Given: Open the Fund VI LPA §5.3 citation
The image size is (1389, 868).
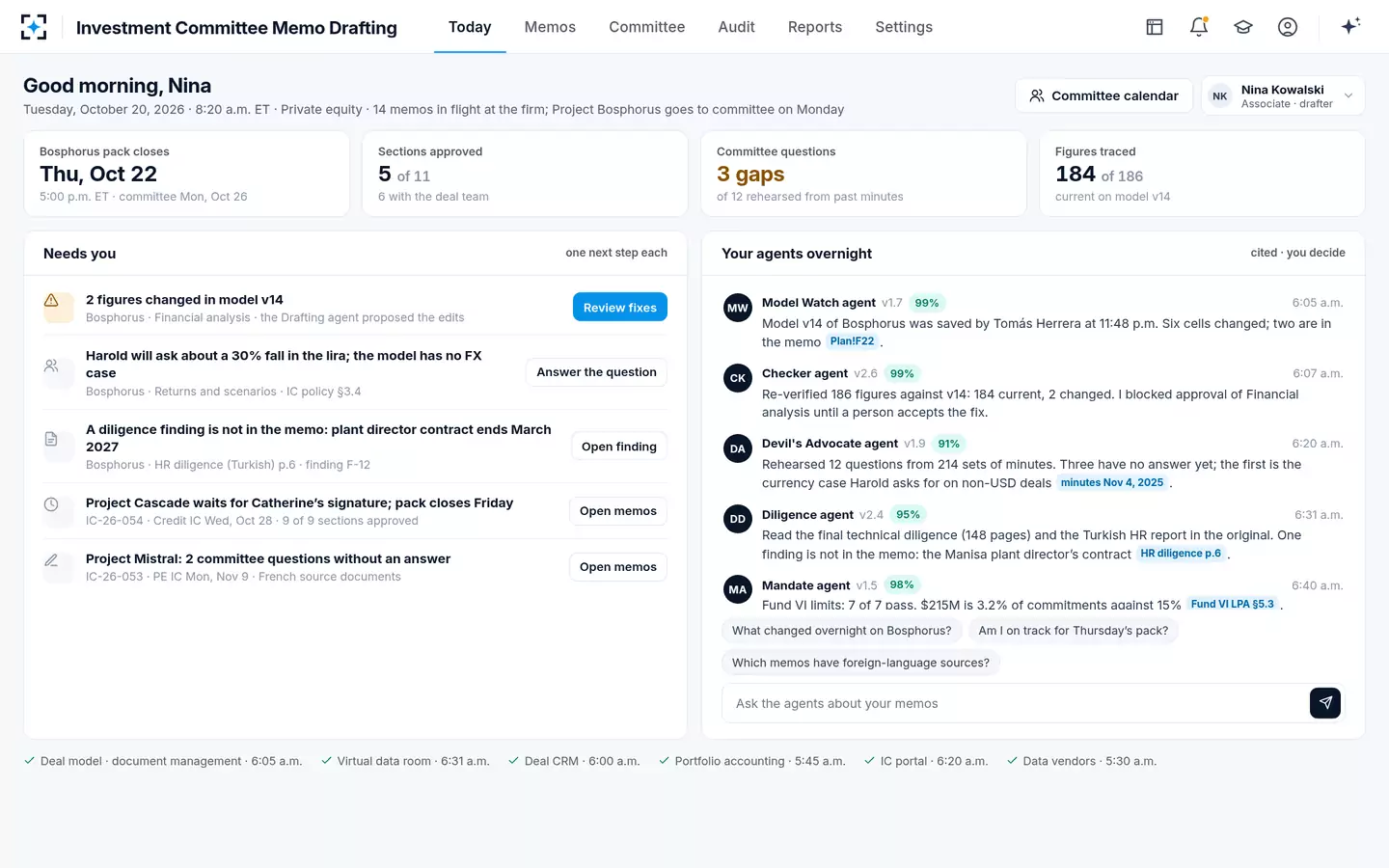Looking at the screenshot, I should click(x=1233, y=604).
